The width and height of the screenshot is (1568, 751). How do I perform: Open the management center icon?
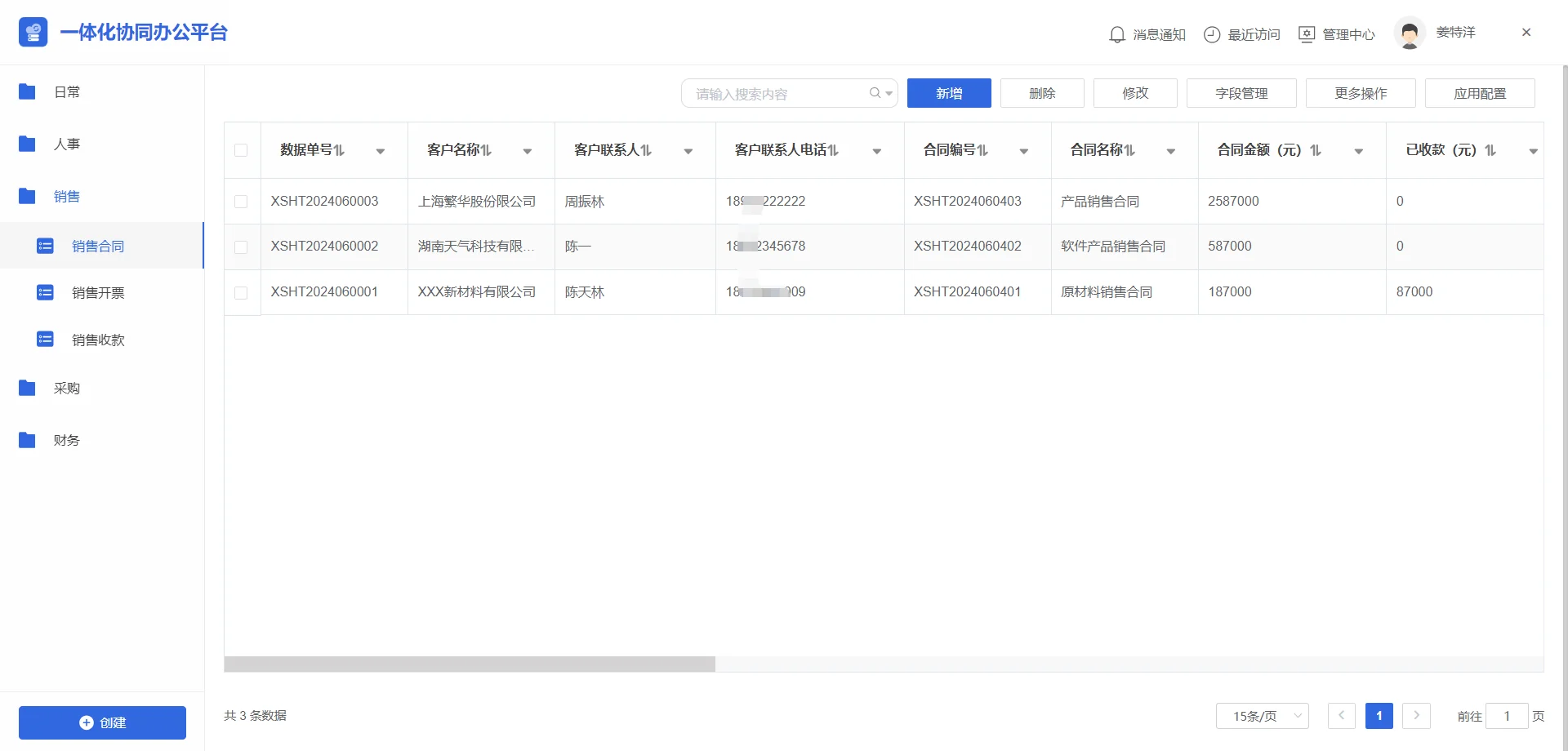click(x=1307, y=34)
